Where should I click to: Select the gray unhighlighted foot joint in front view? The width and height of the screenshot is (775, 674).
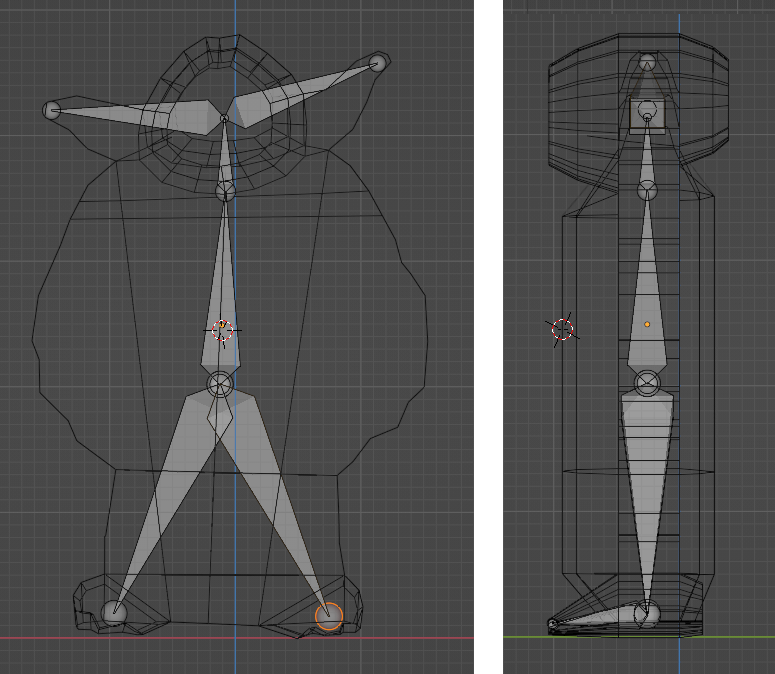pos(114,613)
